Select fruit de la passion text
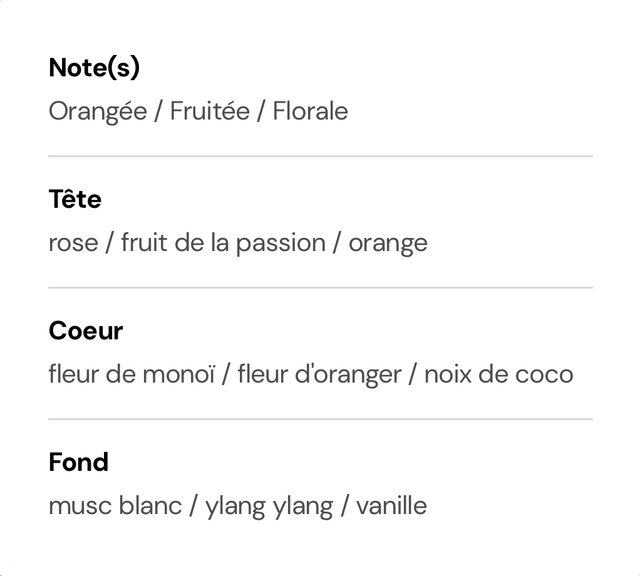Image resolution: width=640 pixels, height=576 pixels. coord(223,243)
